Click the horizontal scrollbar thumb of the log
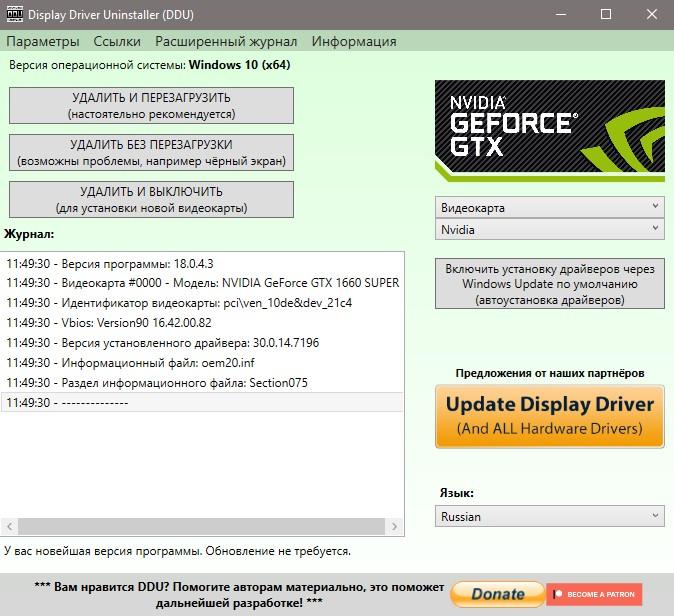Image resolution: width=674 pixels, height=616 pixels. pos(201,526)
